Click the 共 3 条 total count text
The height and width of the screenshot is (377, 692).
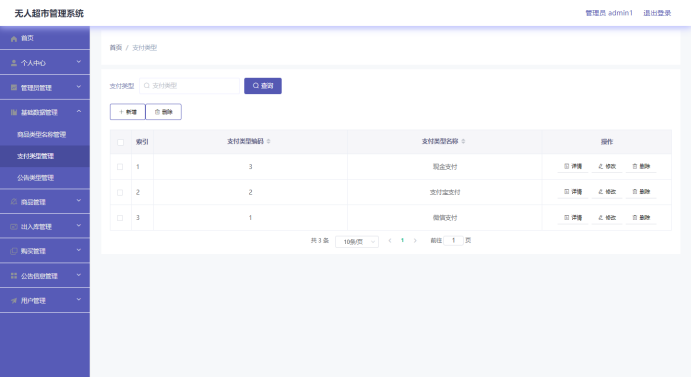[x=320, y=241]
